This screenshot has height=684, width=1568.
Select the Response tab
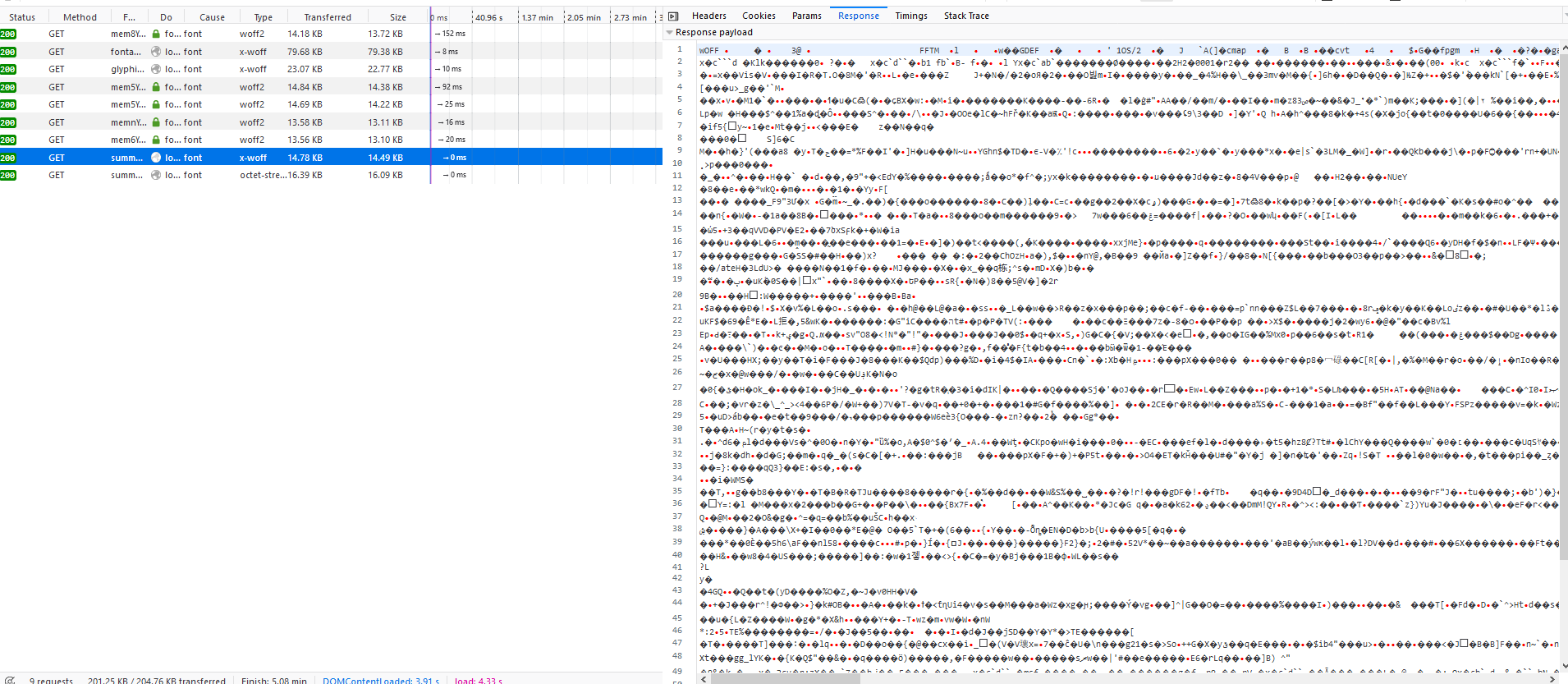[x=859, y=16]
